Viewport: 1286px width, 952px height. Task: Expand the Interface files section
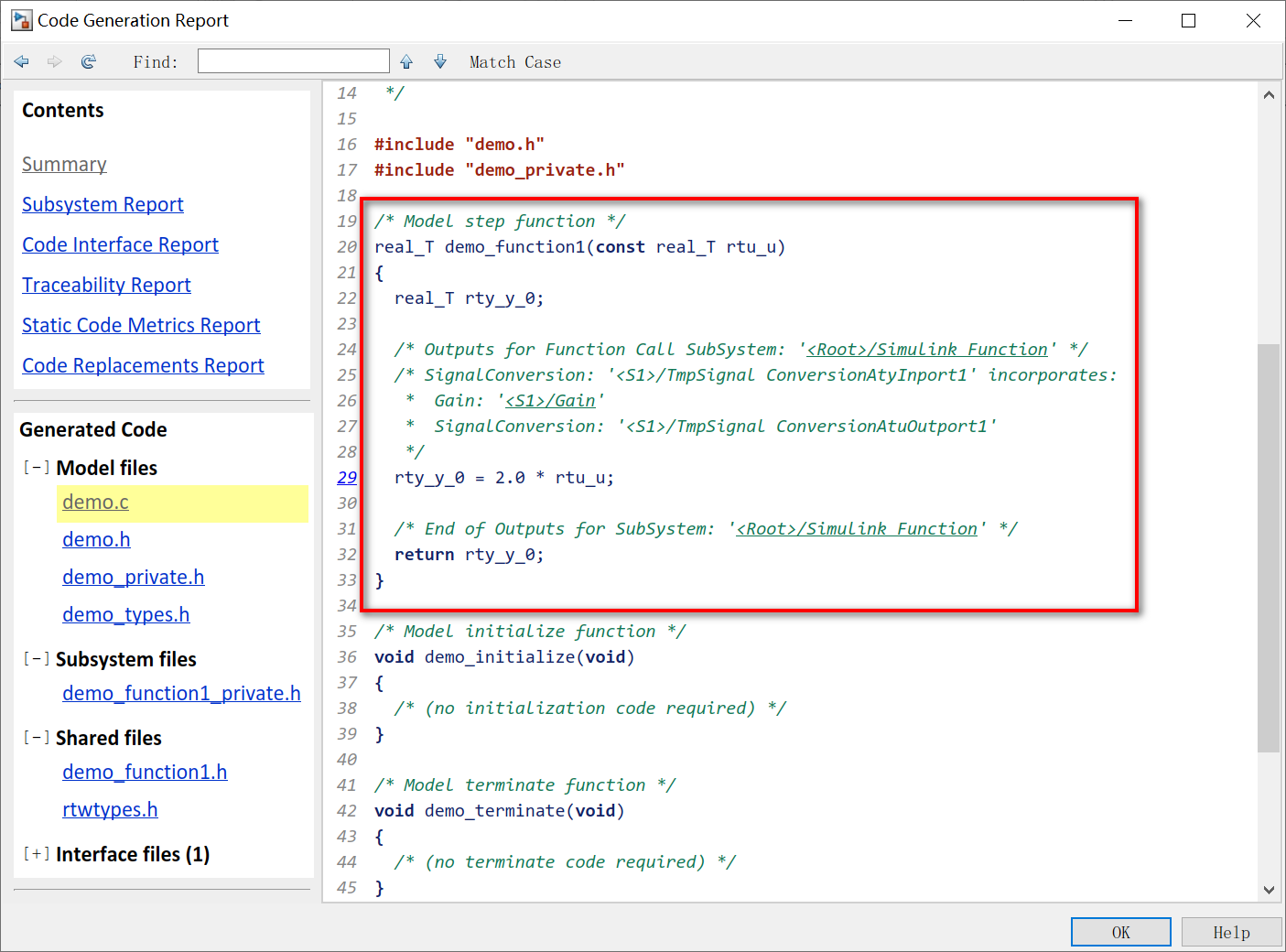pos(36,853)
